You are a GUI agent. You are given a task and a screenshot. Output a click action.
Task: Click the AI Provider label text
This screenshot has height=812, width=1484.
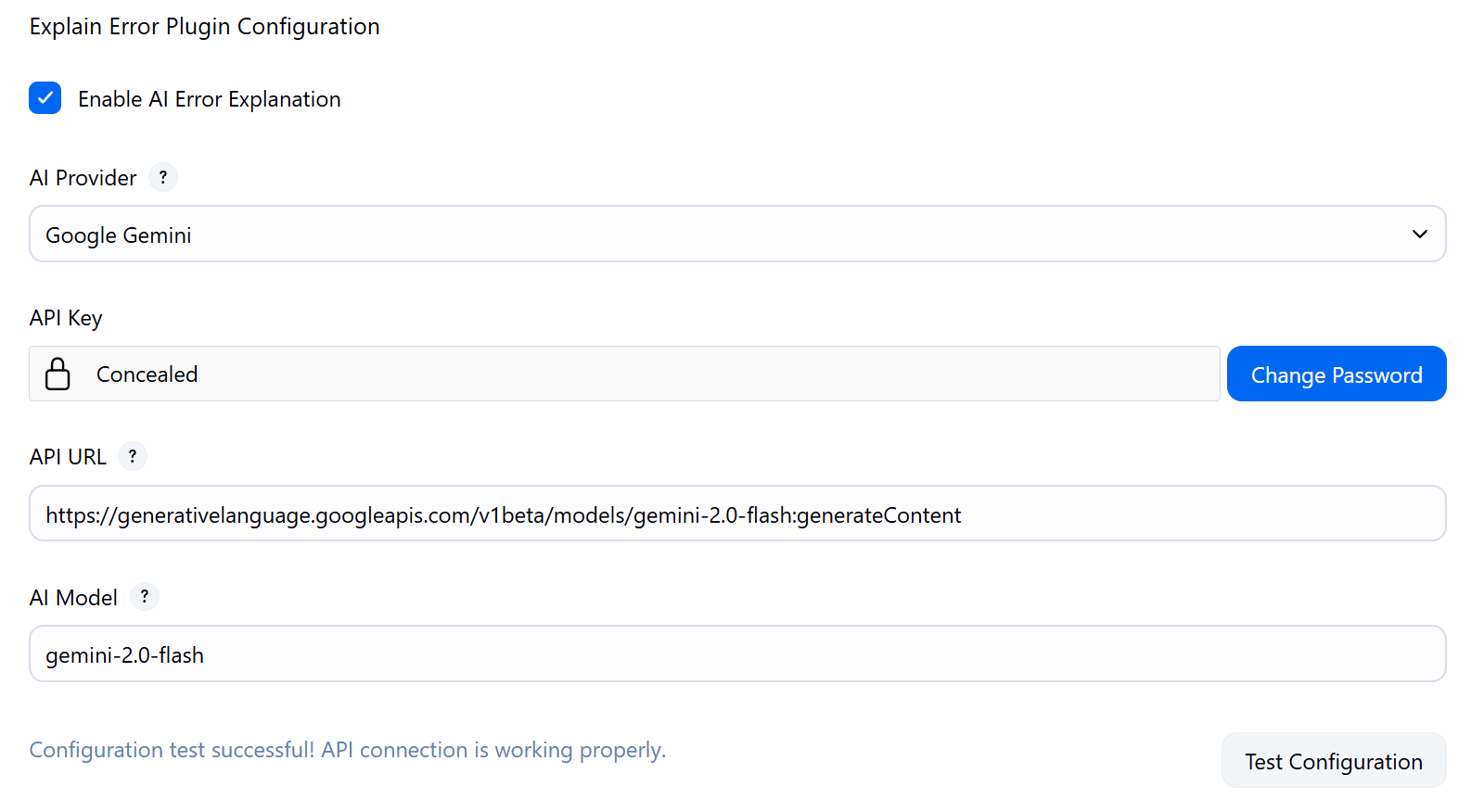83,178
